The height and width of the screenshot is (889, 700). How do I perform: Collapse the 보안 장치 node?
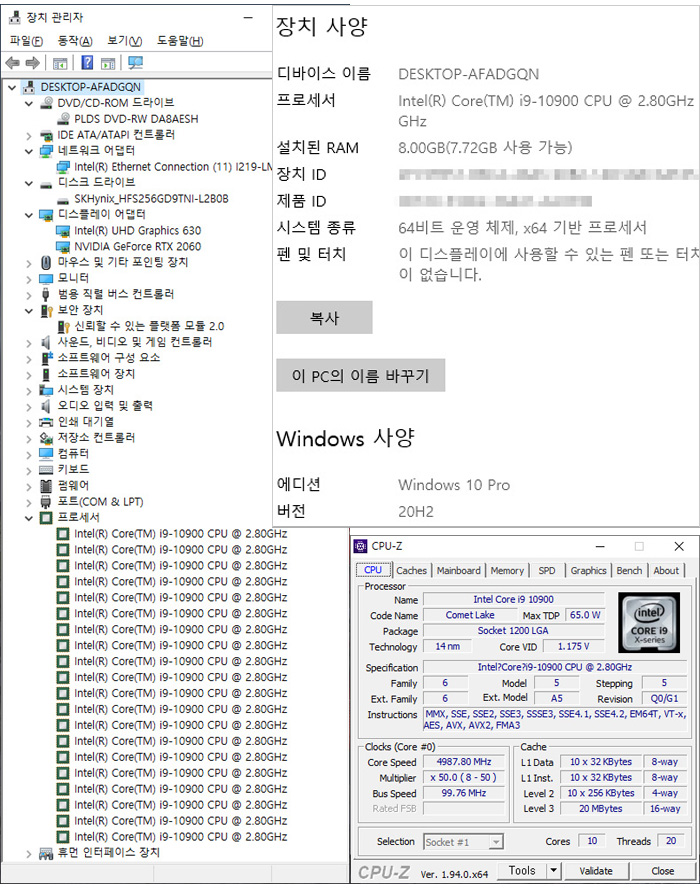[29, 311]
